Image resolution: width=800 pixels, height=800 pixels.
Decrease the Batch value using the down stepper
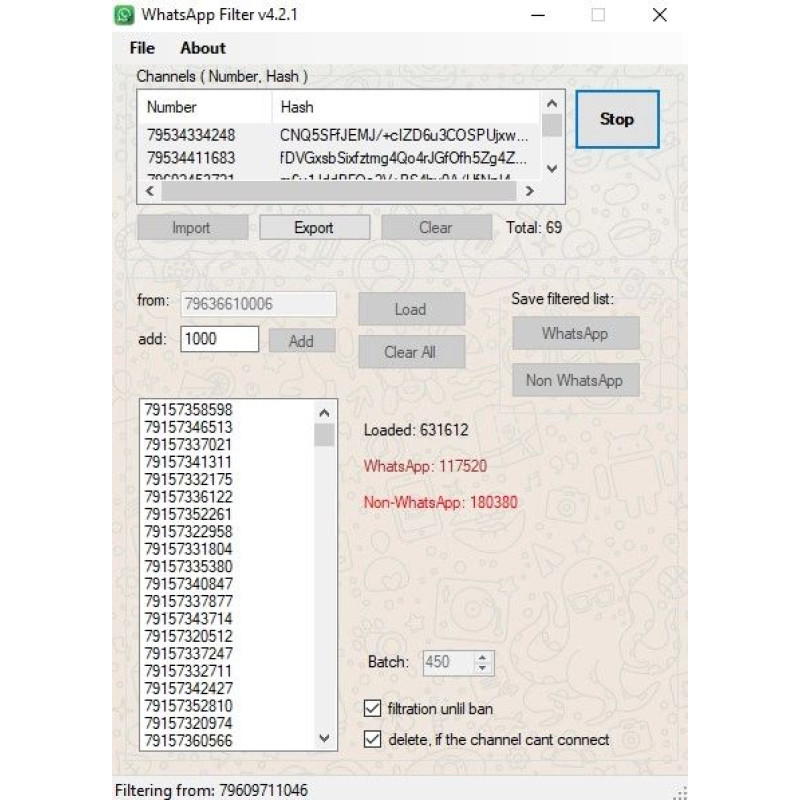(x=483, y=668)
